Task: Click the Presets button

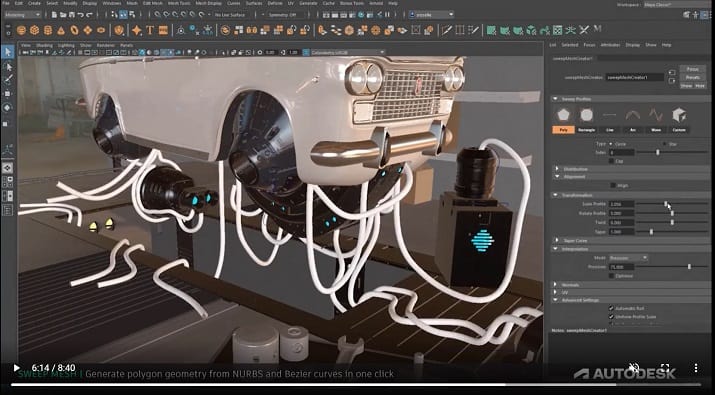Action: [692, 77]
